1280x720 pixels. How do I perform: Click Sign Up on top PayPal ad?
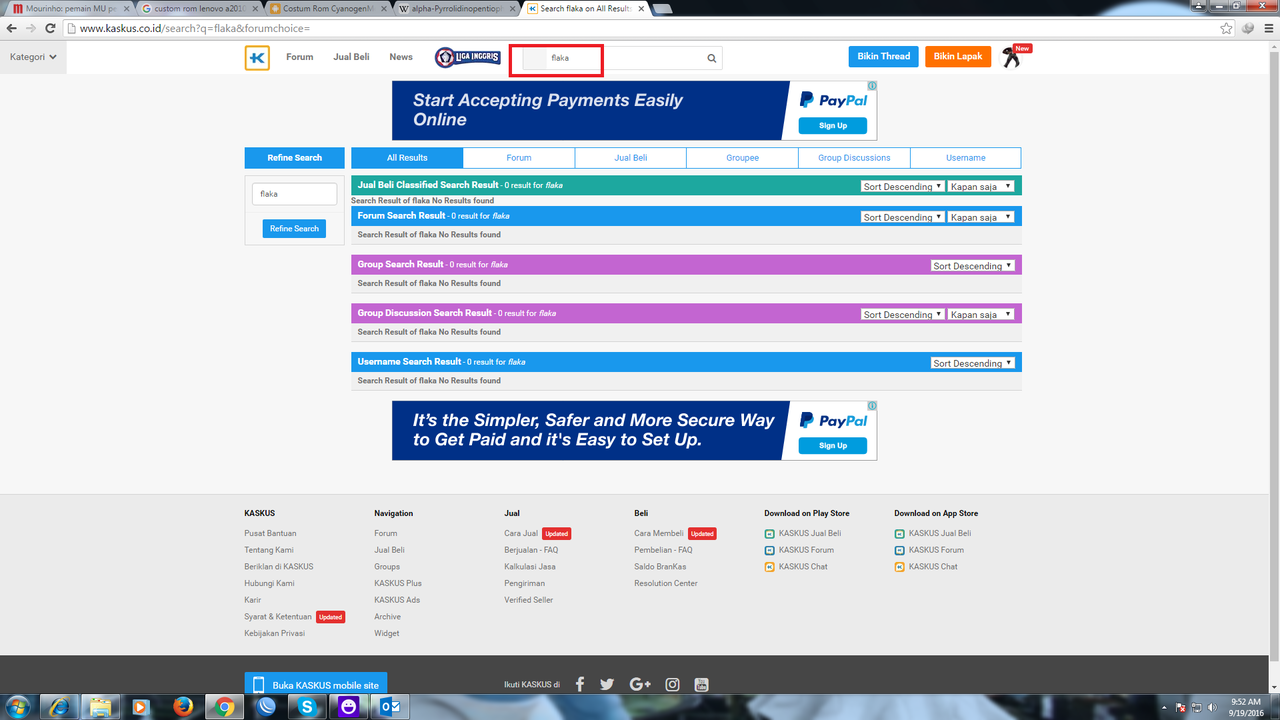click(833, 126)
